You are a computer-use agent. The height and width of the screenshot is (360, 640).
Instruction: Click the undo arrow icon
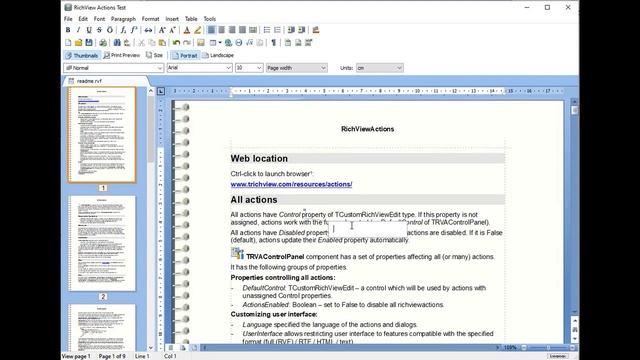(176, 42)
